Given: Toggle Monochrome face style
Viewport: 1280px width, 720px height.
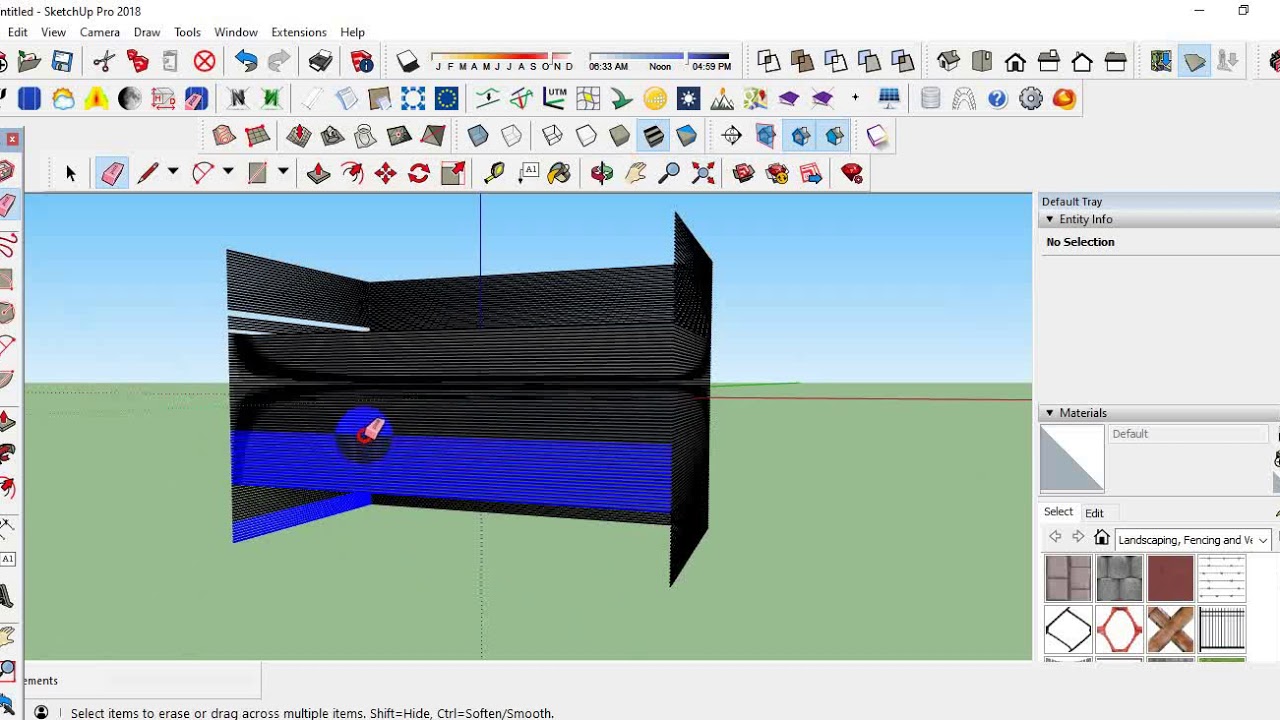Looking at the screenshot, I should [686, 136].
